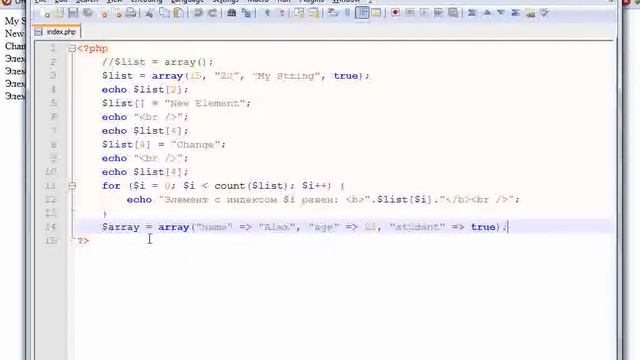640x360 pixels.
Task: Click the closing ?> tag
Action: tap(83, 241)
